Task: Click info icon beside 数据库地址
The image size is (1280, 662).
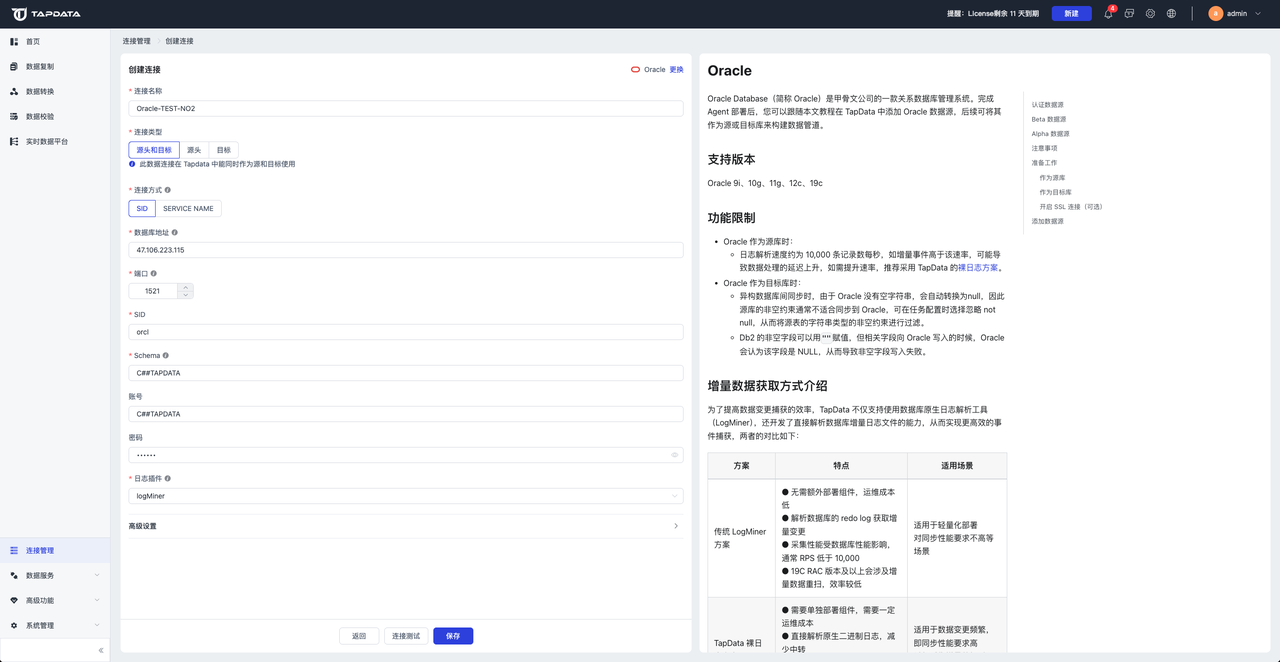Action: (175, 232)
